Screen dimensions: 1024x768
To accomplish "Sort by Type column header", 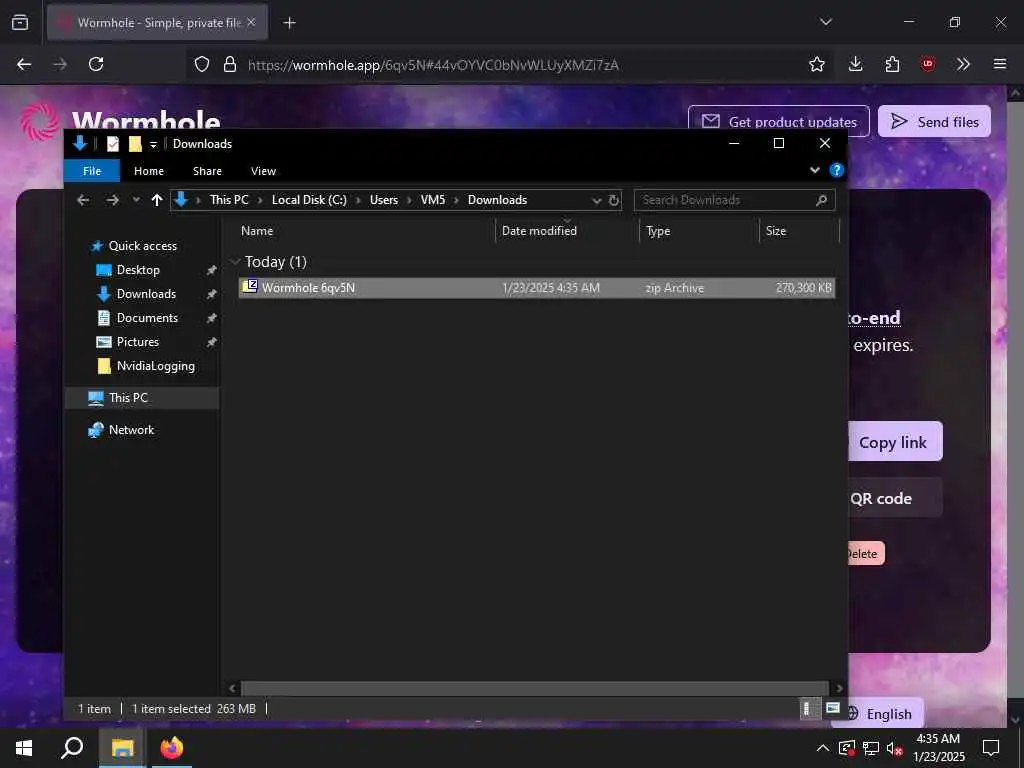I will 699,231.
